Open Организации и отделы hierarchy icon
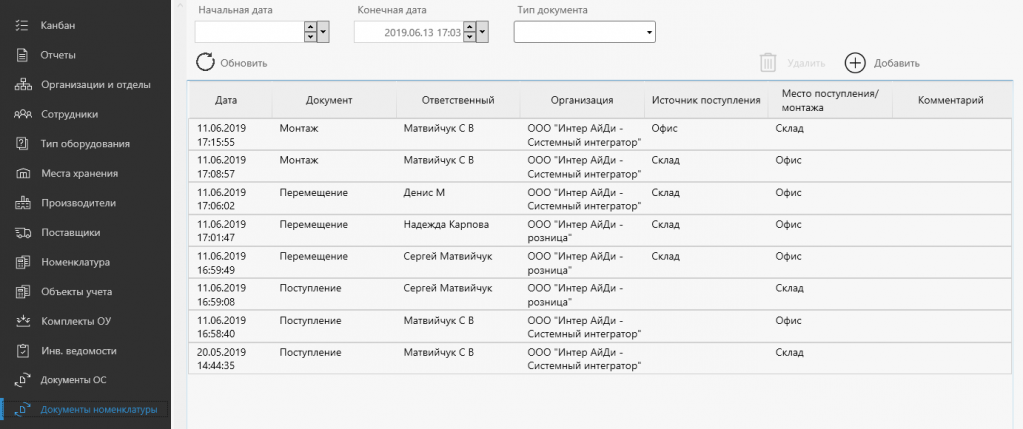Image resolution: width=1023 pixels, height=429 pixels. click(22, 85)
